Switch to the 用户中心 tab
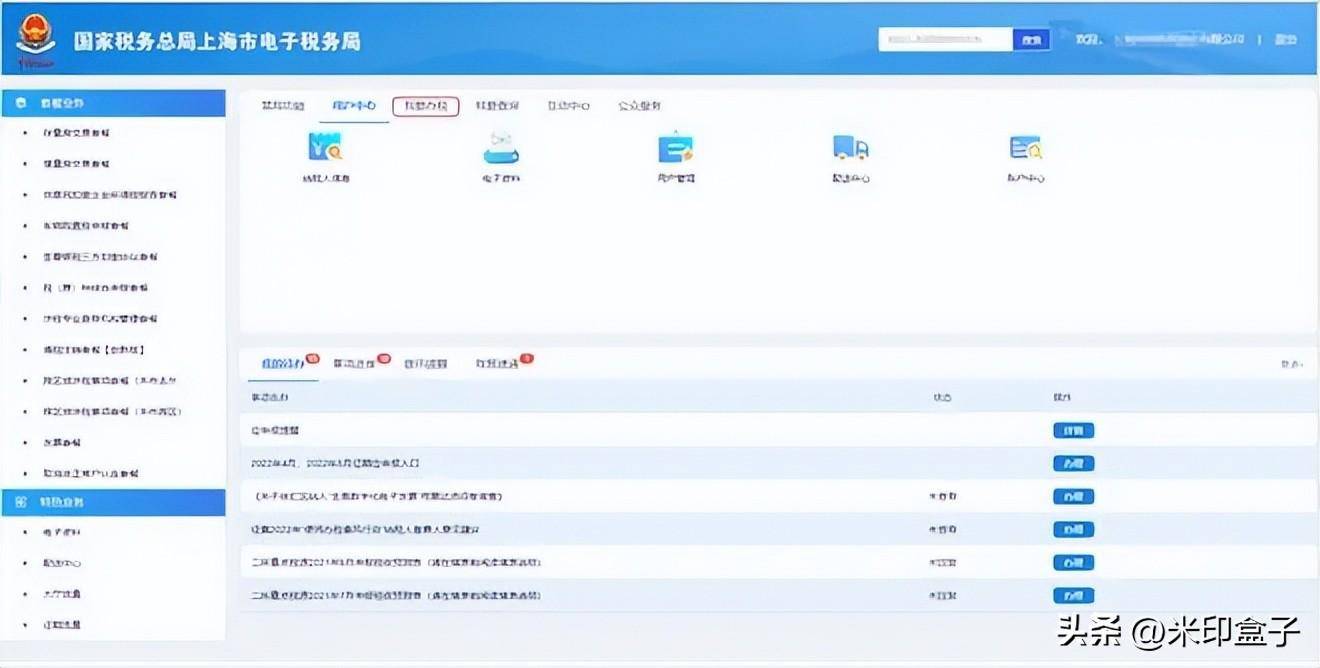The height and width of the screenshot is (668, 1320). pos(354,106)
